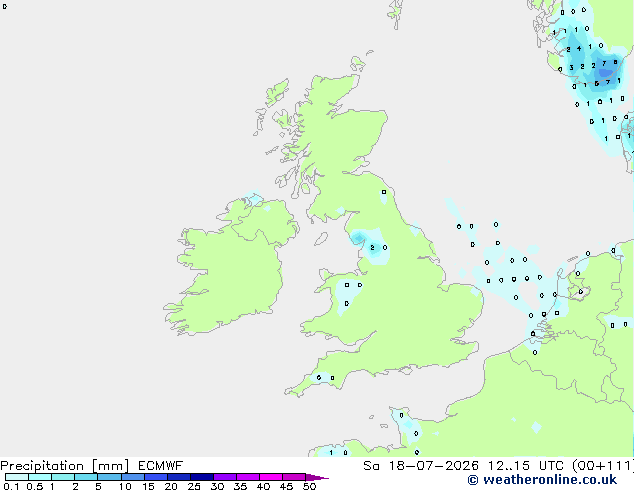
Task: Pick the purple 30 to 35 mm legend swatch
Action: 225,477
